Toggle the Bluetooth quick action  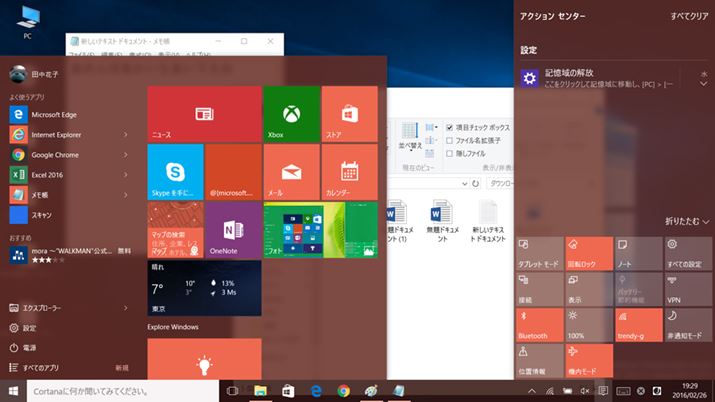coord(540,324)
